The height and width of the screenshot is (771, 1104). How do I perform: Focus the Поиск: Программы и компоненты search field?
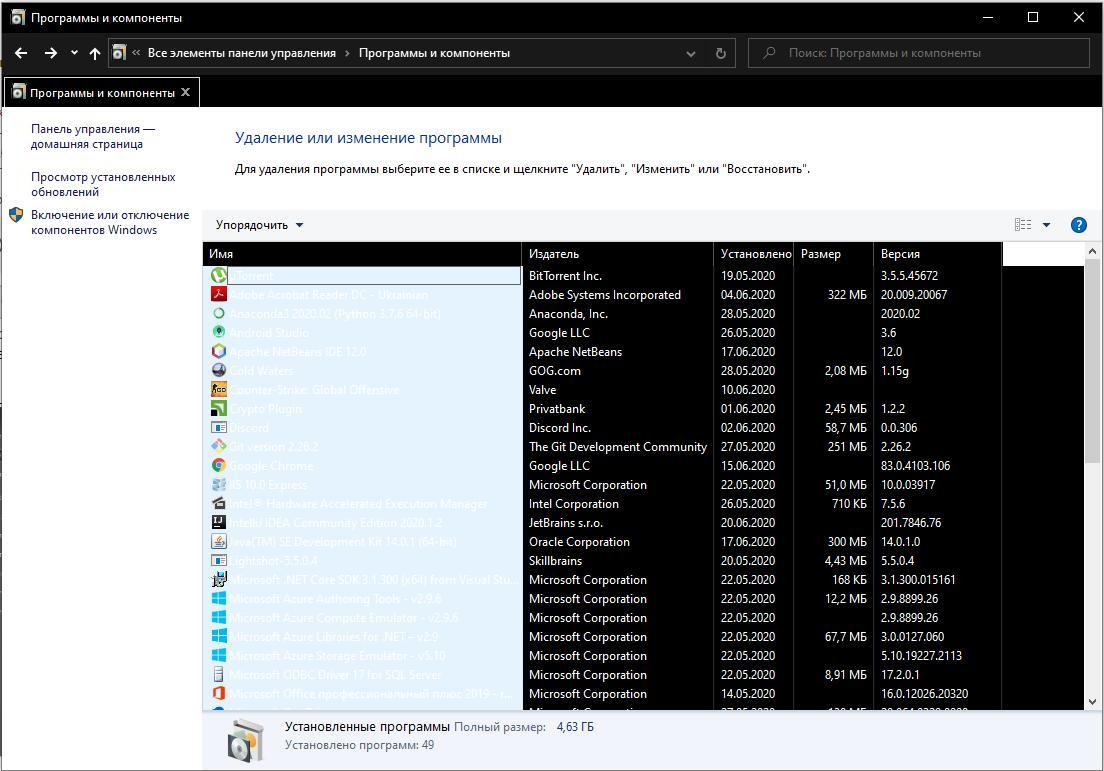919,53
